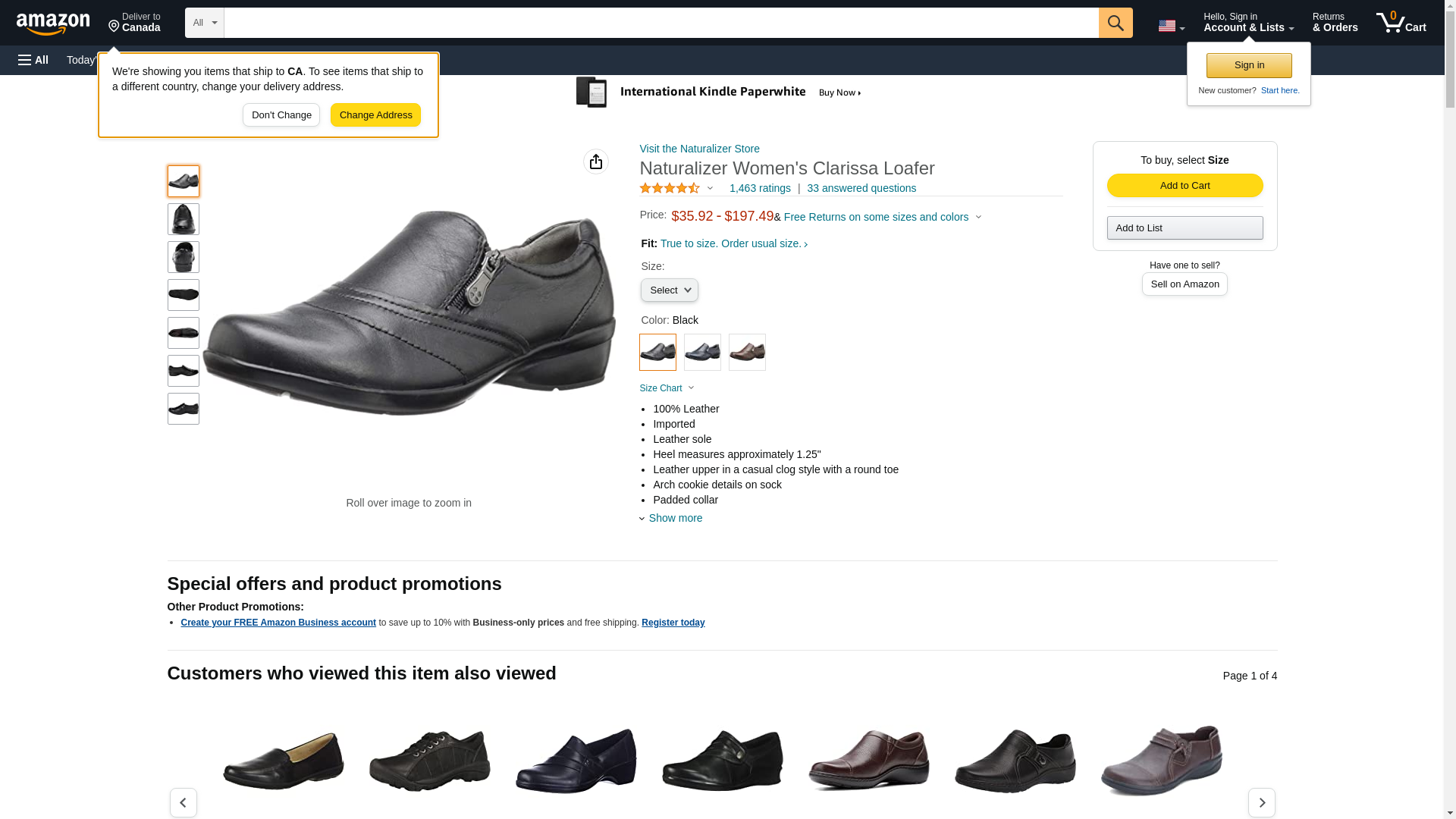The image size is (1456, 819).
Task: Open Returns & Orders
Action: 1335,23
